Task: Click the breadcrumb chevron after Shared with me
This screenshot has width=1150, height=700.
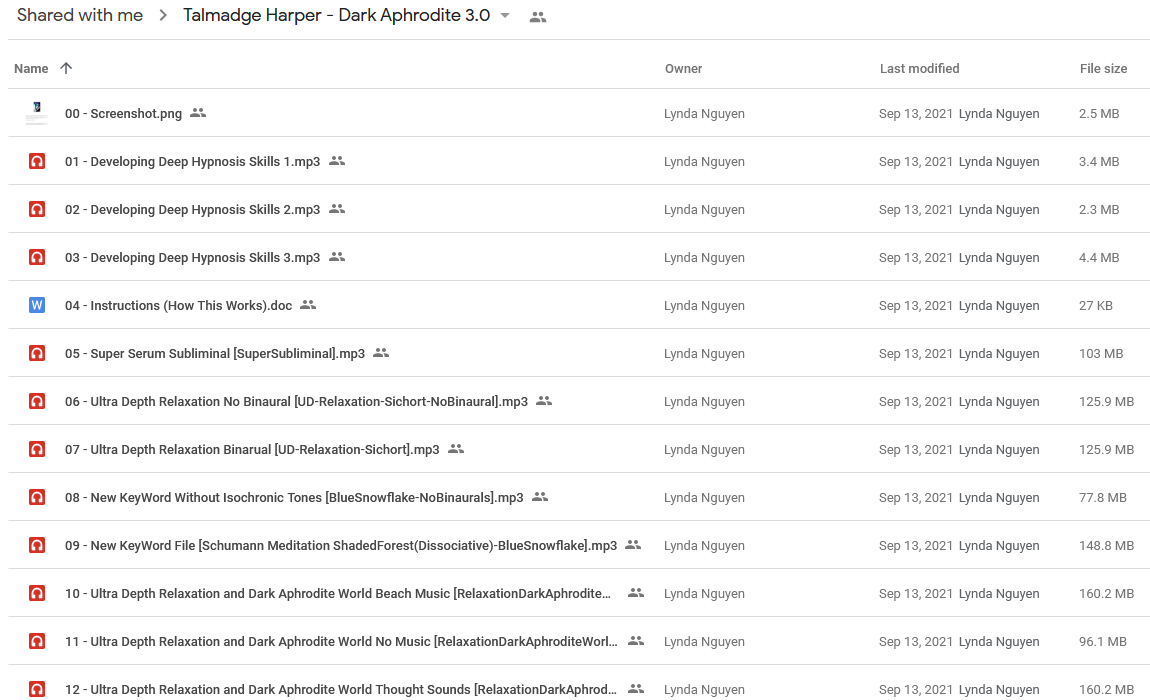Action: pos(163,15)
